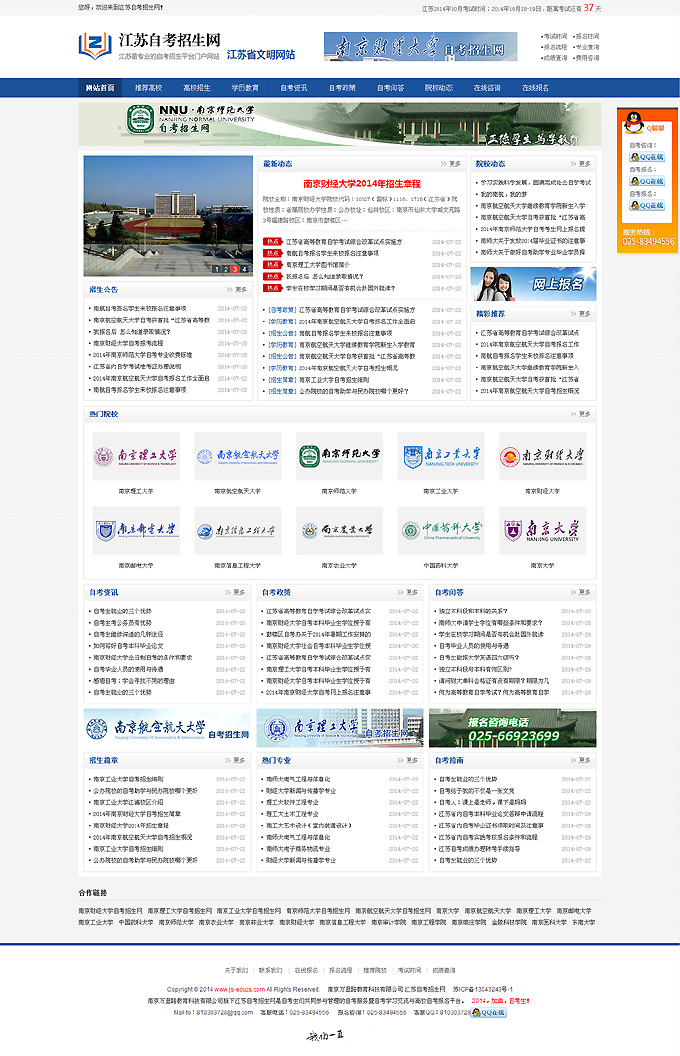The image size is (680, 1056).
Task: Click the QQ在线 button in the page footer
Action: (x=488, y=1012)
